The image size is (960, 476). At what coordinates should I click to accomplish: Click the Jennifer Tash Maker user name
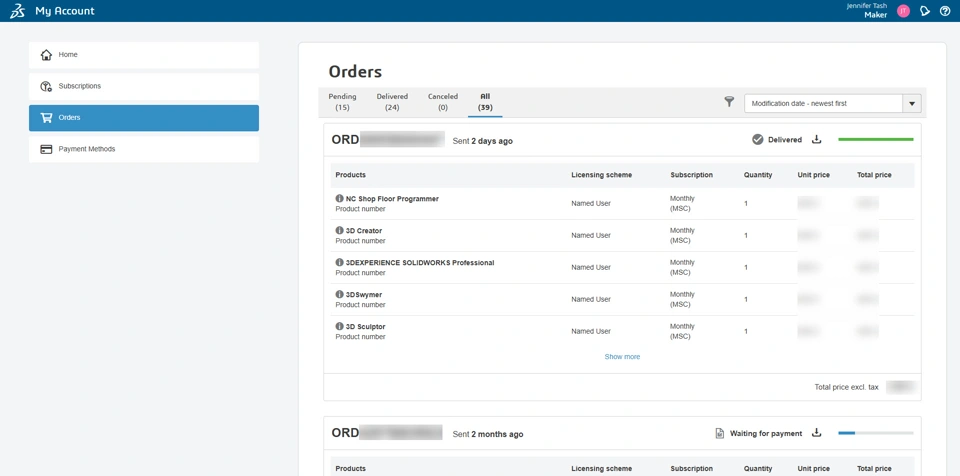click(x=866, y=10)
